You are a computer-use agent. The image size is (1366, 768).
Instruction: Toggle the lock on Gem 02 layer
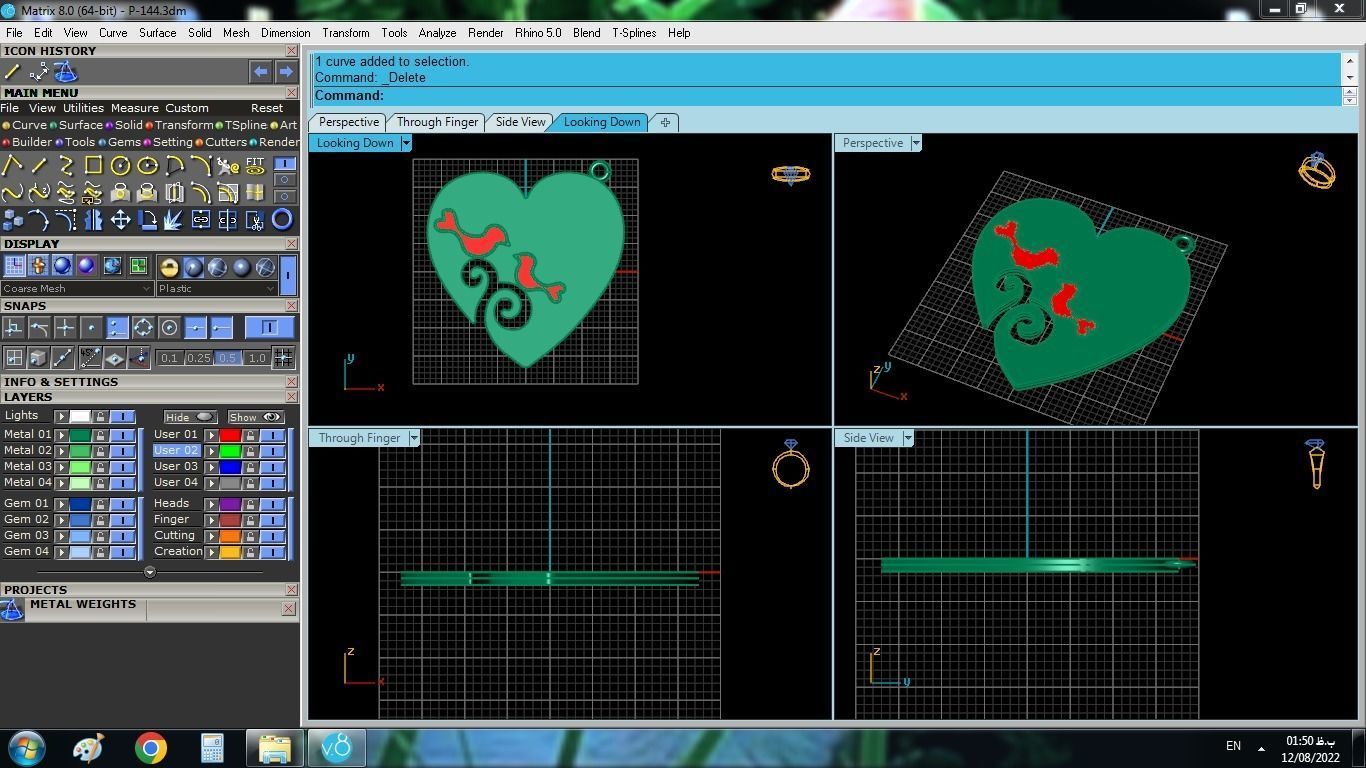(100, 520)
